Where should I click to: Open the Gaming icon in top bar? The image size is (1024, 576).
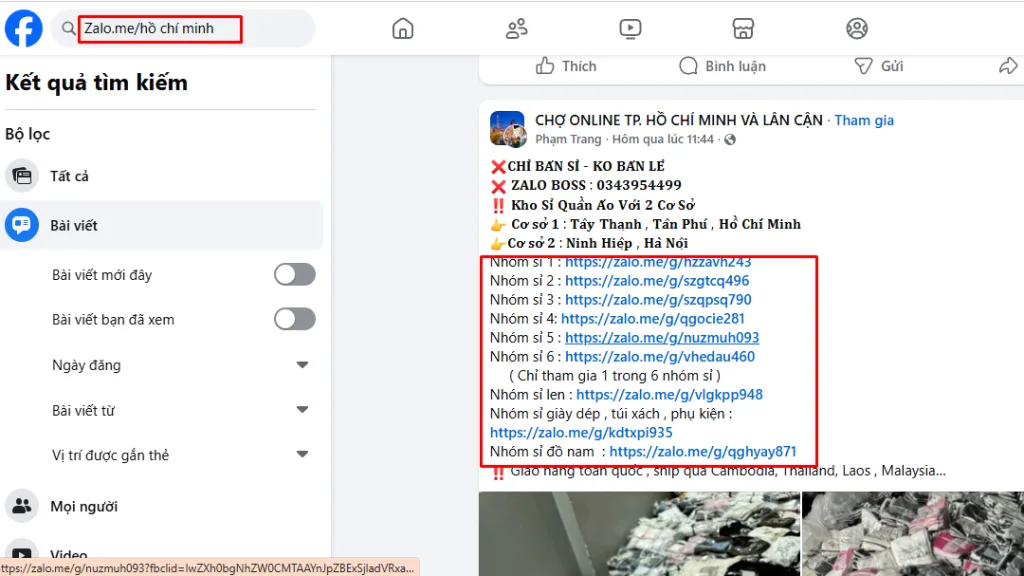[857, 29]
